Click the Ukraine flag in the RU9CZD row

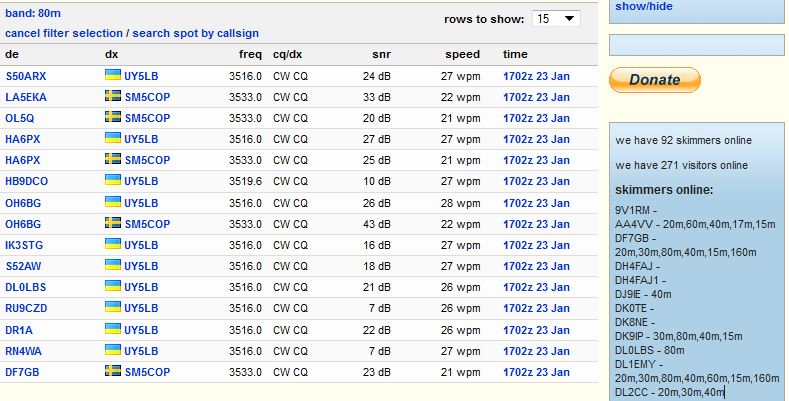pos(113,308)
